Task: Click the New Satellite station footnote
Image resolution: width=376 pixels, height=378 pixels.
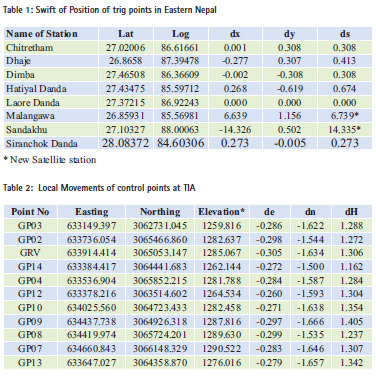Action: tap(50, 160)
